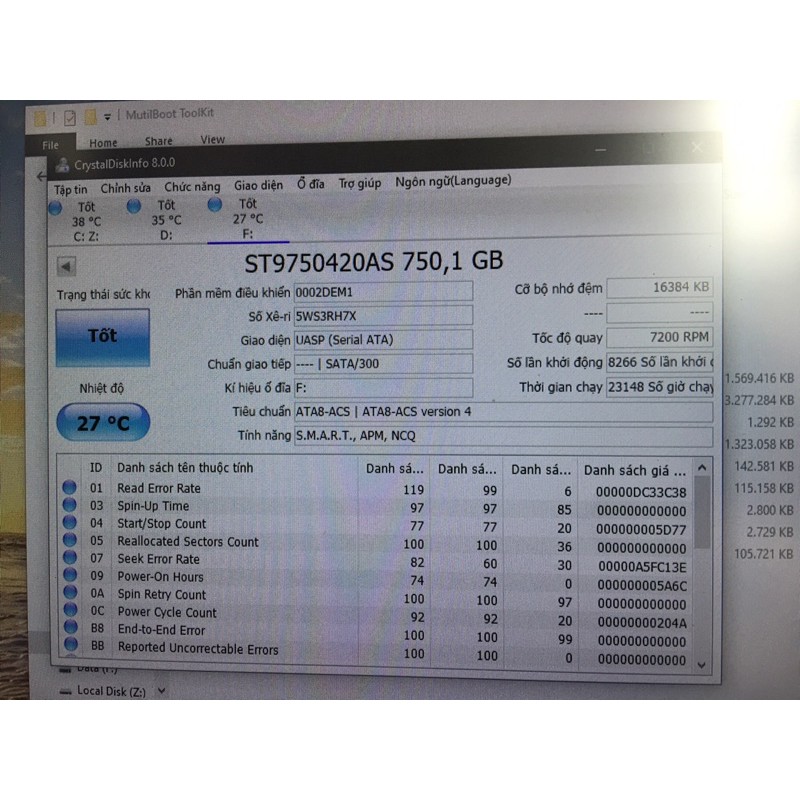Click the ID column header
Image resolution: width=800 pixels, height=800 pixels.
(96, 467)
